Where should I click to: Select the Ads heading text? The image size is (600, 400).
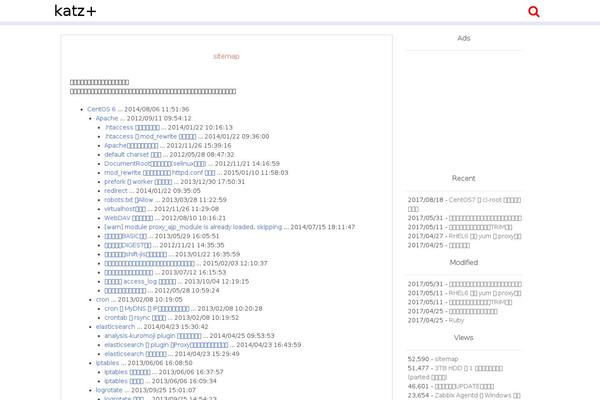pos(464,38)
